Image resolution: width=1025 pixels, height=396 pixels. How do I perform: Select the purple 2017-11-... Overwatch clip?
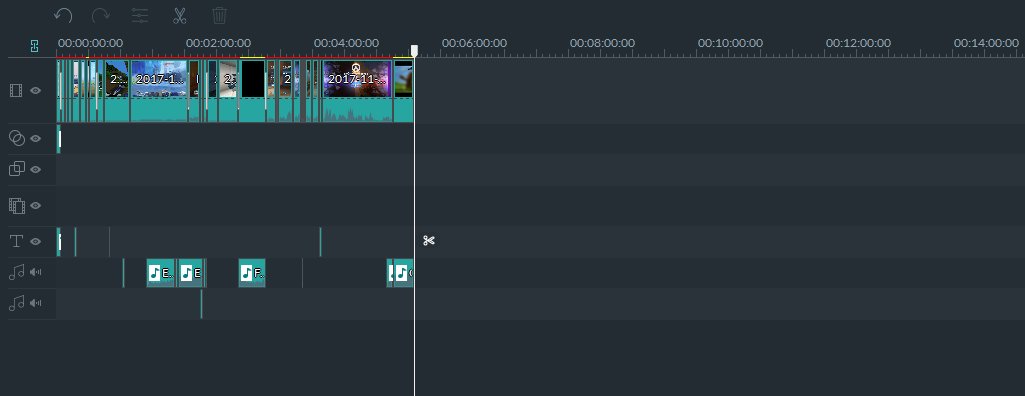pos(357,90)
